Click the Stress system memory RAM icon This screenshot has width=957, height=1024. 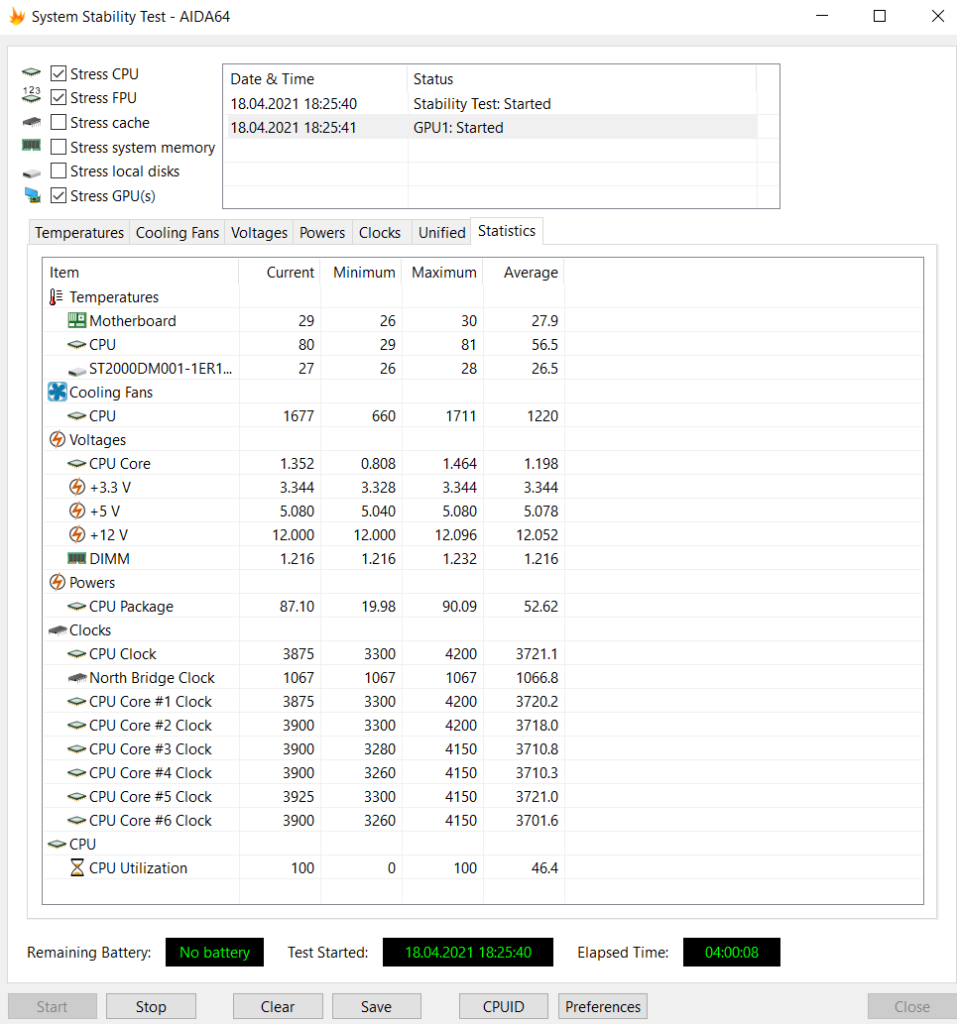[x=31, y=145]
